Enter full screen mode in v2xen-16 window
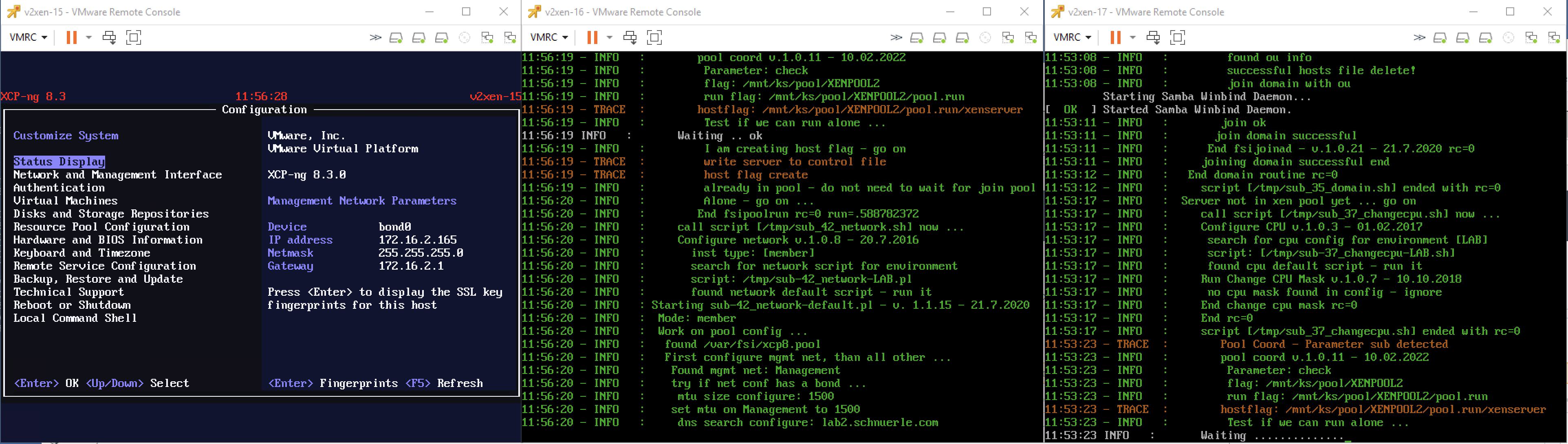 click(x=654, y=37)
